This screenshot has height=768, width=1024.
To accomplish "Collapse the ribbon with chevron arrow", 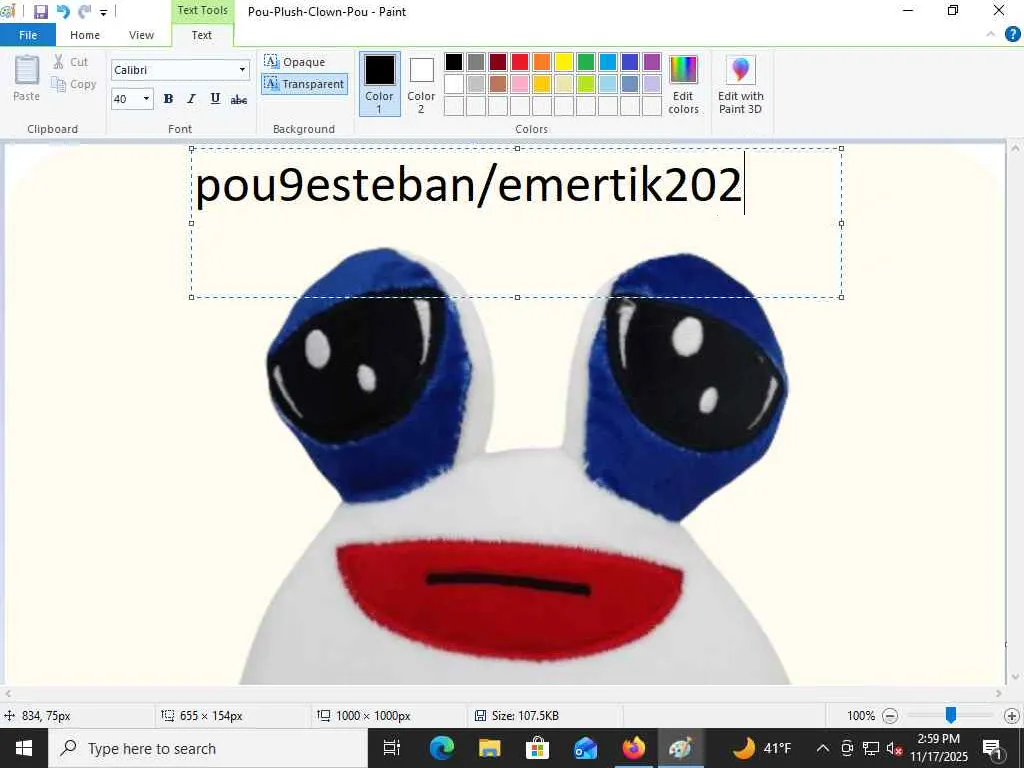I will tap(991, 35).
